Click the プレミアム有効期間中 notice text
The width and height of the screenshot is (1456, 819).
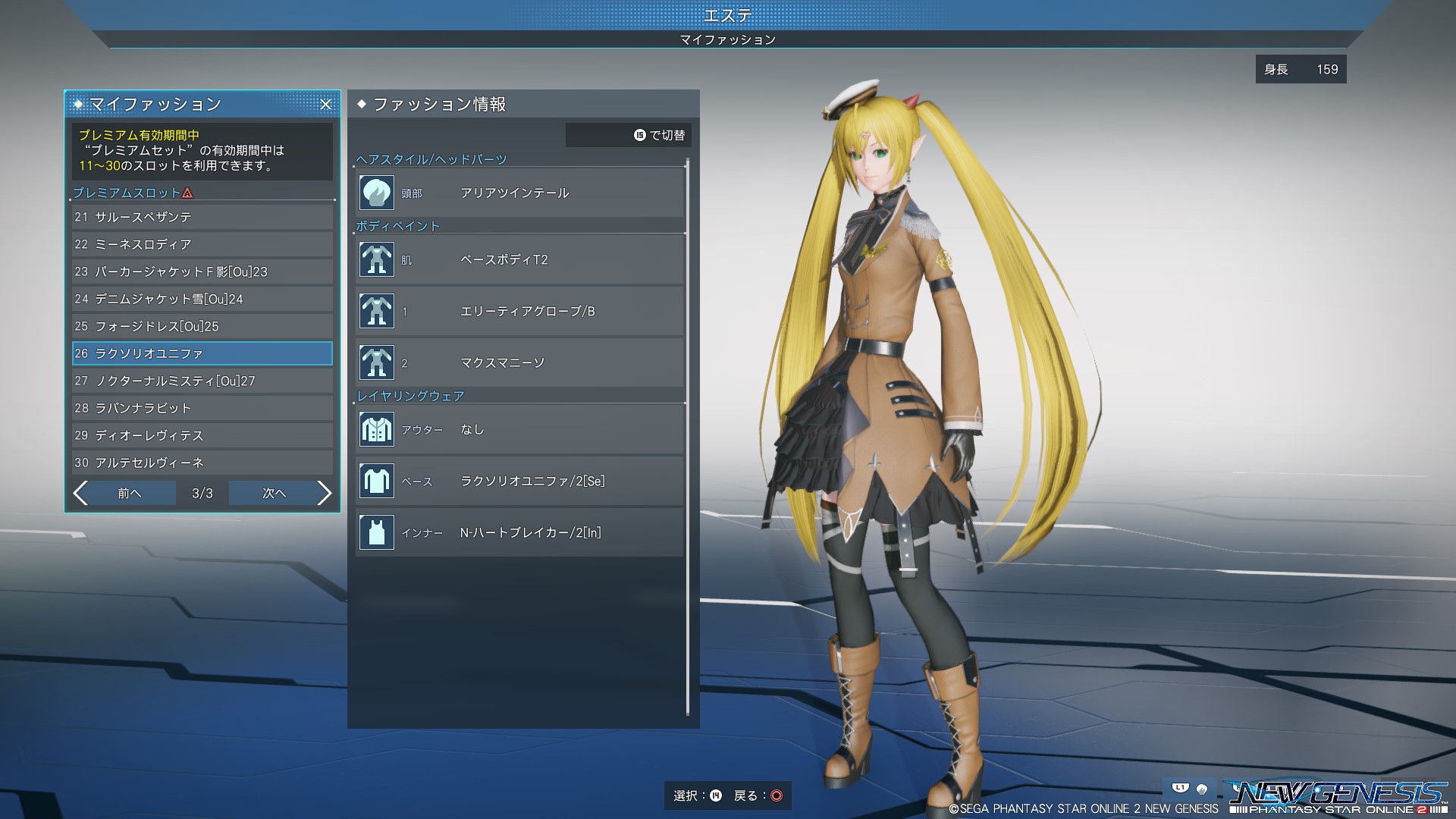(139, 135)
